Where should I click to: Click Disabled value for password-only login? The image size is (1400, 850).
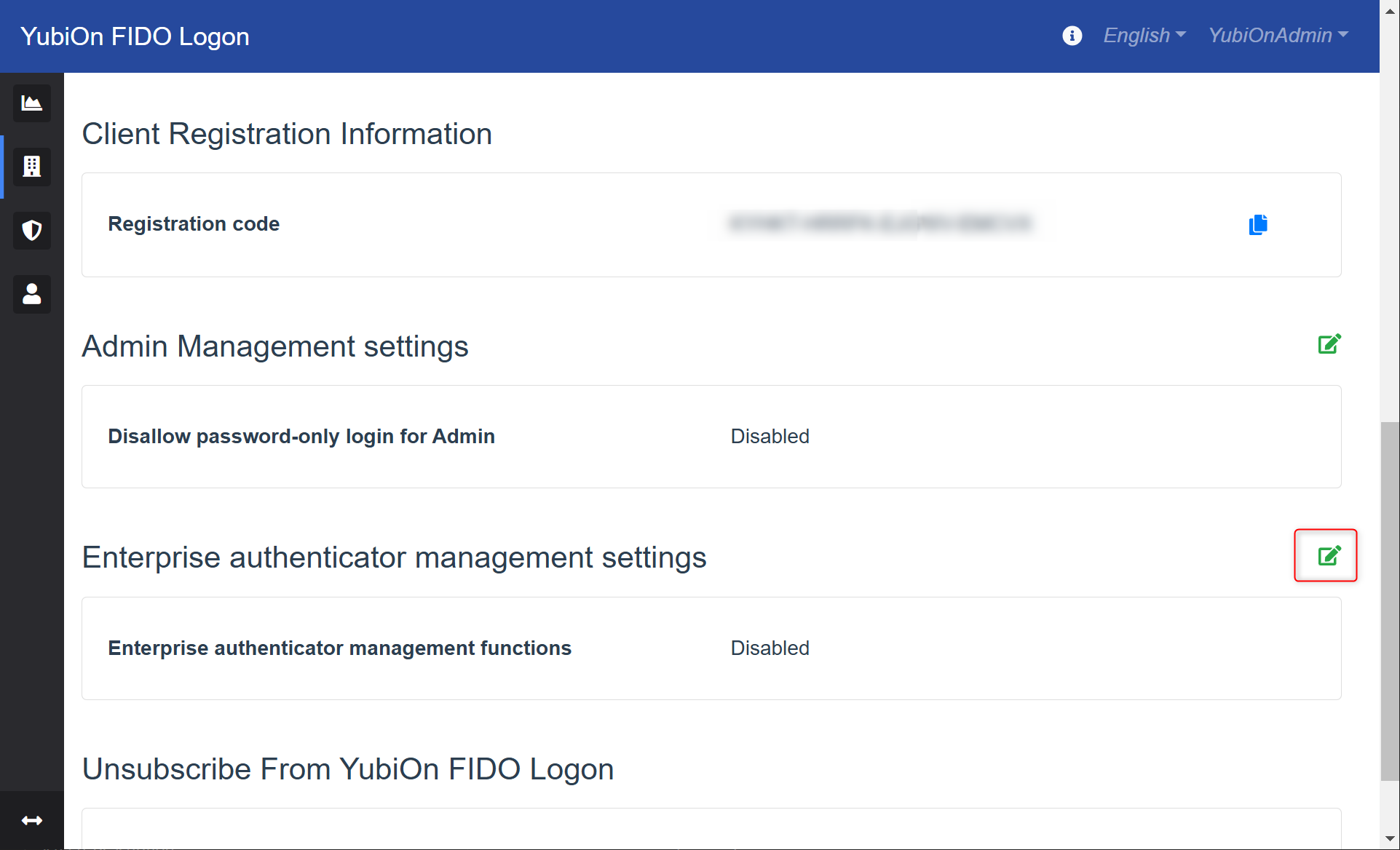[770, 437]
